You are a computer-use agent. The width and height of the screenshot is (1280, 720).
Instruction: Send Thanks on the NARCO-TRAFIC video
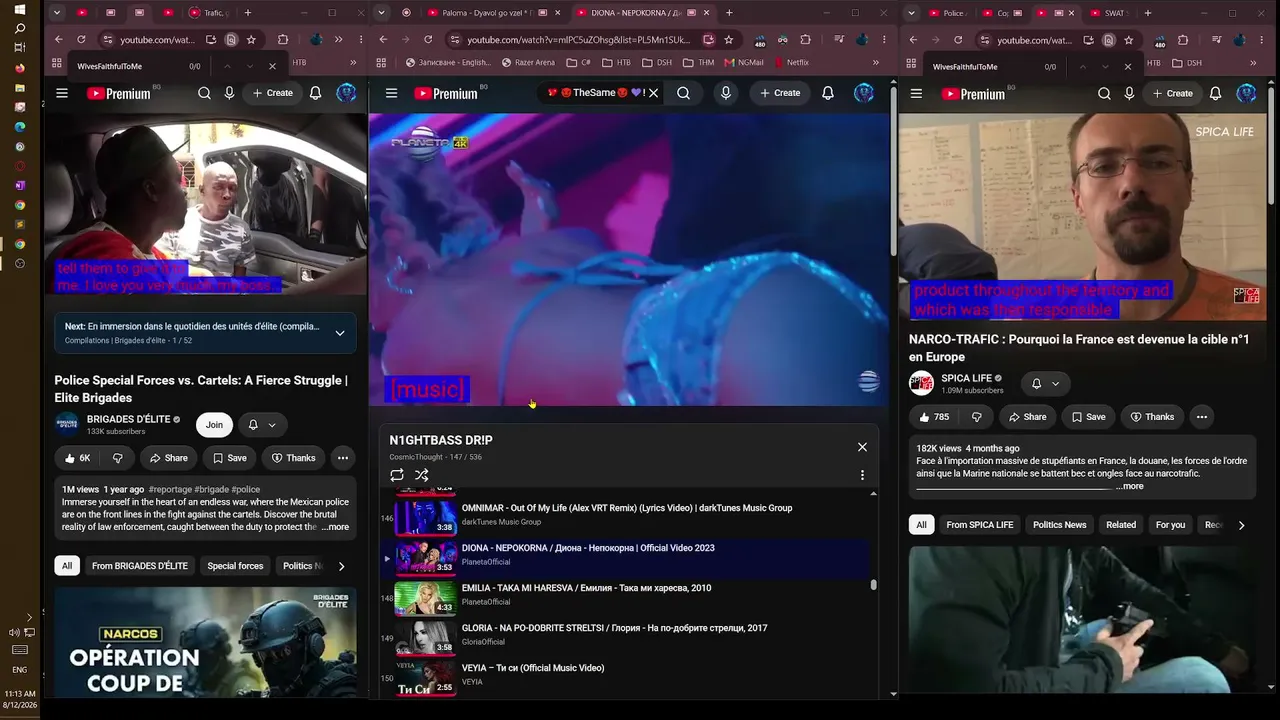click(x=1151, y=417)
